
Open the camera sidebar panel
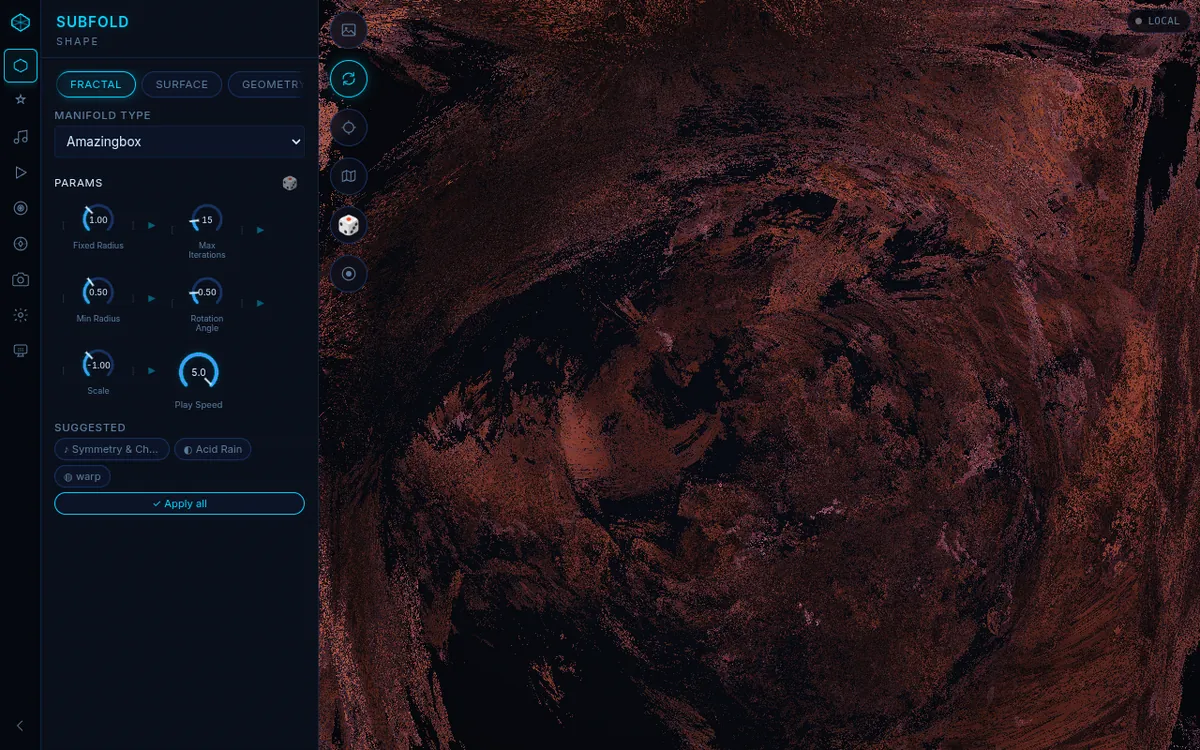[x=20, y=280]
